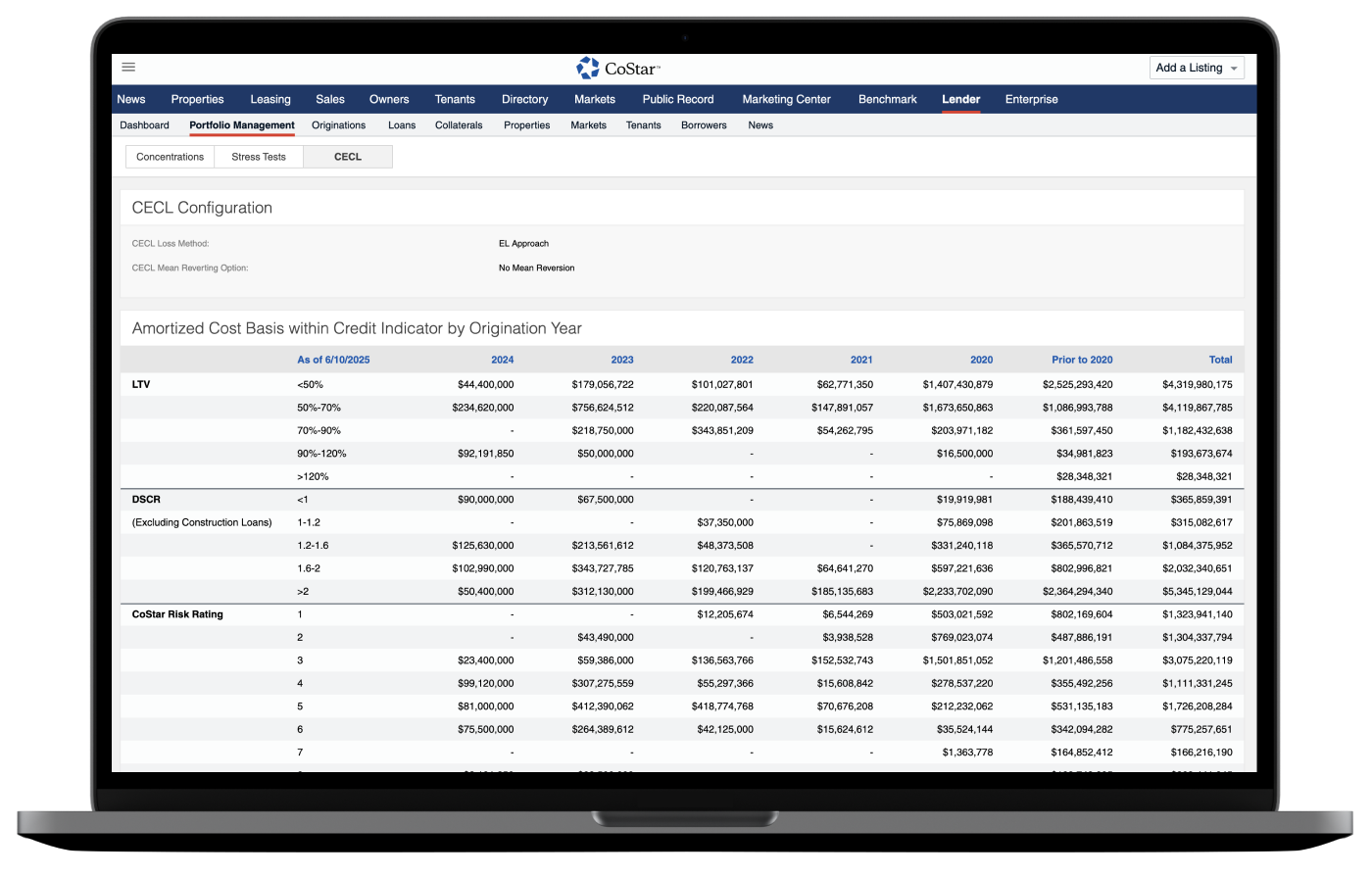Screen dimensions: 1372x876
Task: Select the CECL view button
Action: [x=348, y=157]
